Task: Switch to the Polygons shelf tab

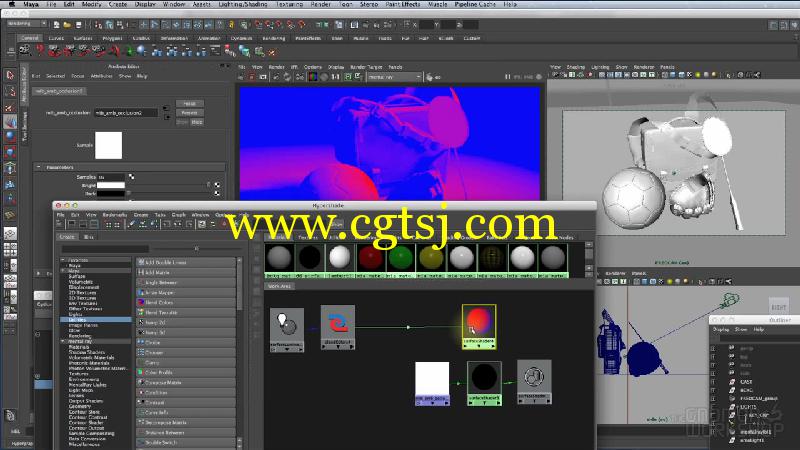Action: (112, 38)
